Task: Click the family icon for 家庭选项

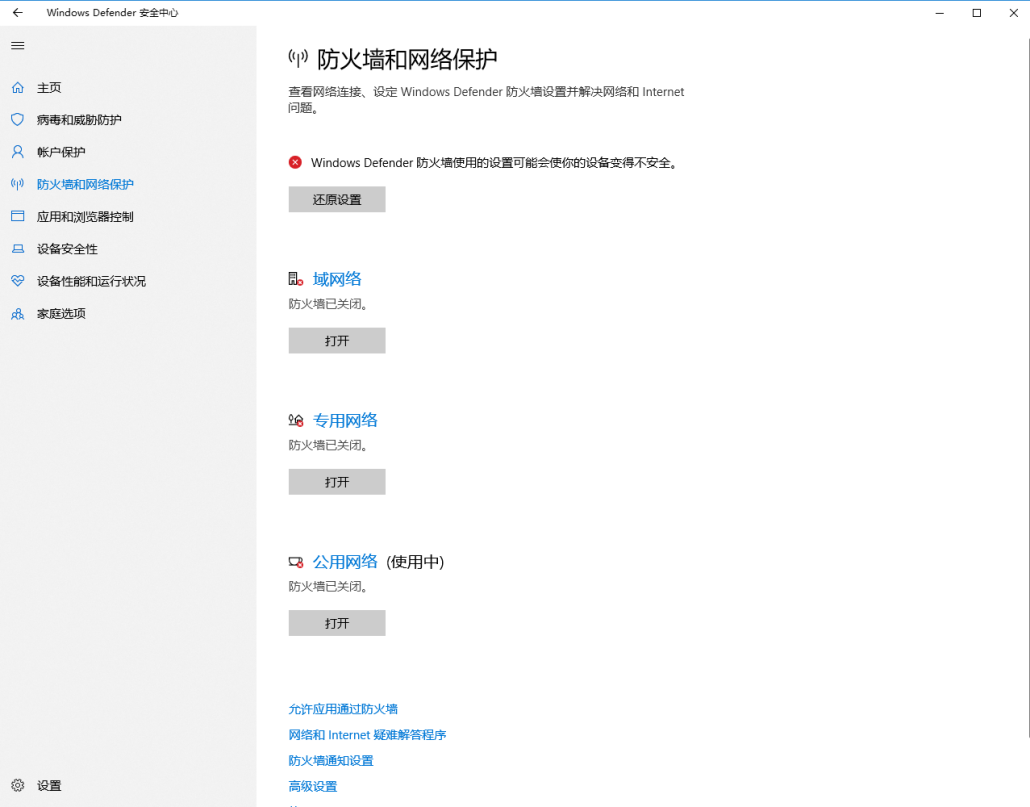Action: pos(18,313)
